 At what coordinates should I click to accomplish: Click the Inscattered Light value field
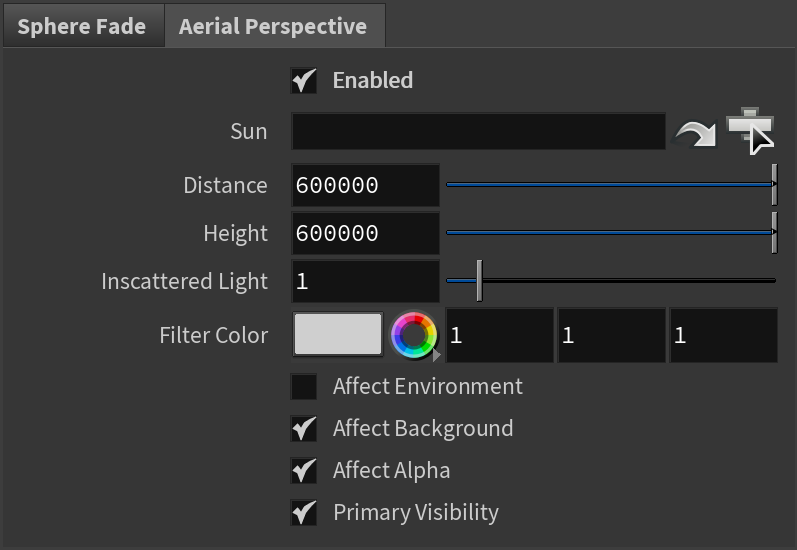[x=365, y=281]
